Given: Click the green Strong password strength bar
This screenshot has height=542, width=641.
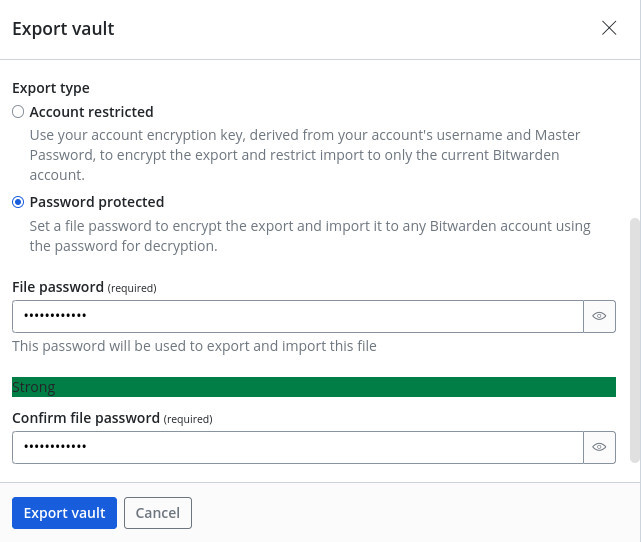Looking at the screenshot, I should pyautogui.click(x=313, y=387).
